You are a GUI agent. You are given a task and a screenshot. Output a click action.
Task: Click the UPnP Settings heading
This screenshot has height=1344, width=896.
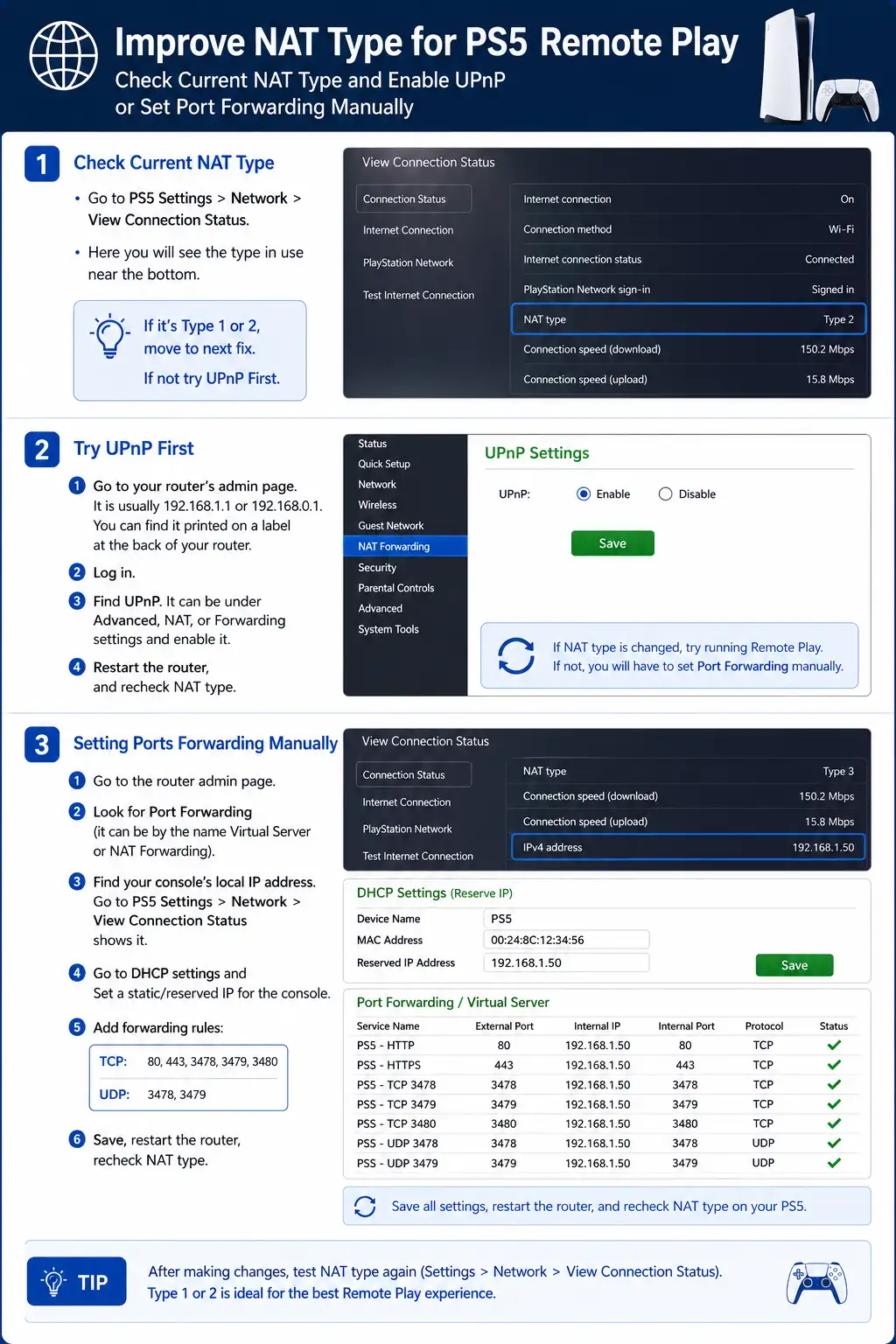pyautogui.click(x=537, y=453)
